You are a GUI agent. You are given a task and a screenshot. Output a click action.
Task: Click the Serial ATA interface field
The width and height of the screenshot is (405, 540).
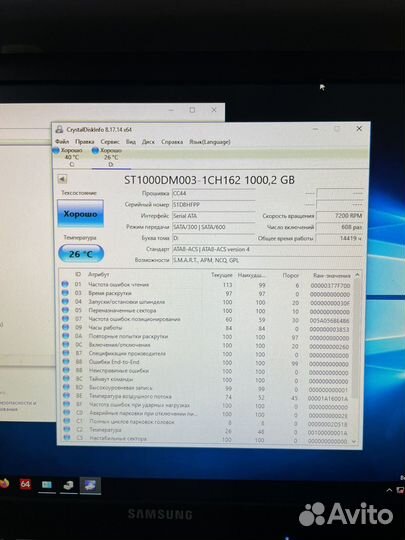(213, 216)
